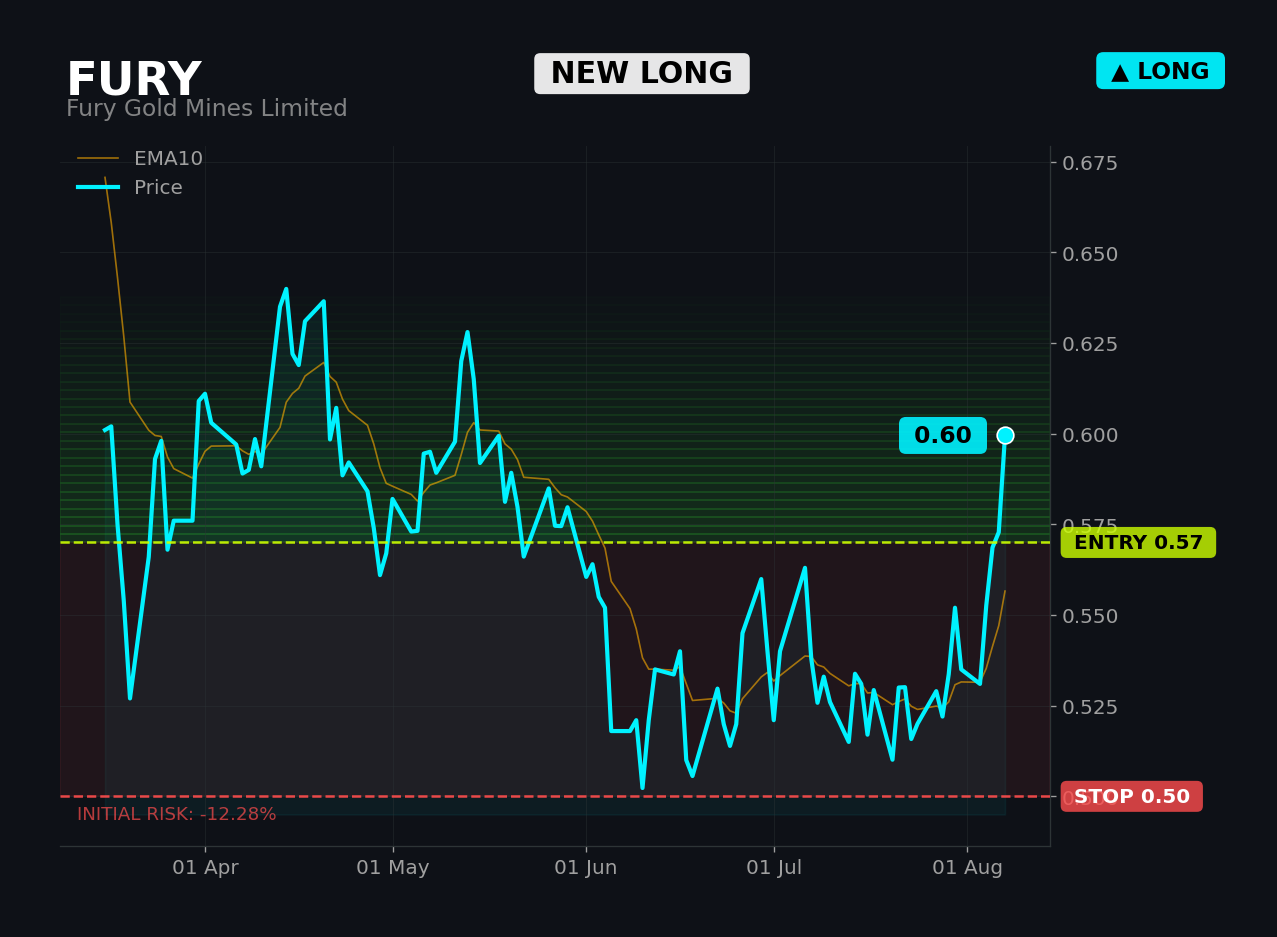Click the ENTRY 0.57 label
Viewport: 1277px width, 937px height.
coord(1138,543)
